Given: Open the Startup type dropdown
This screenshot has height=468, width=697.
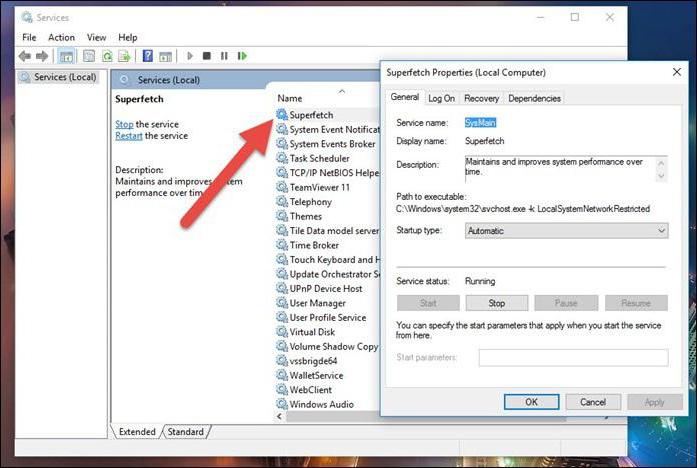Looking at the screenshot, I should (x=566, y=231).
